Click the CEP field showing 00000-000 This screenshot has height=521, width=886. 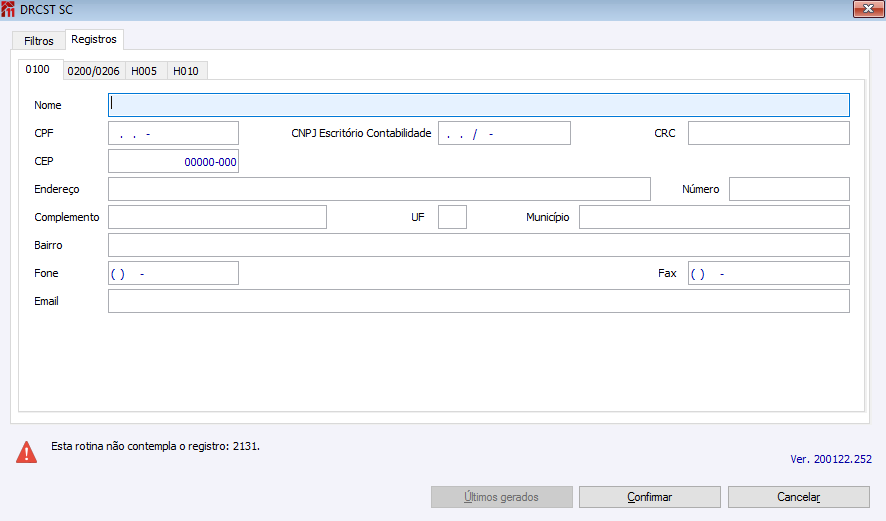[173, 161]
